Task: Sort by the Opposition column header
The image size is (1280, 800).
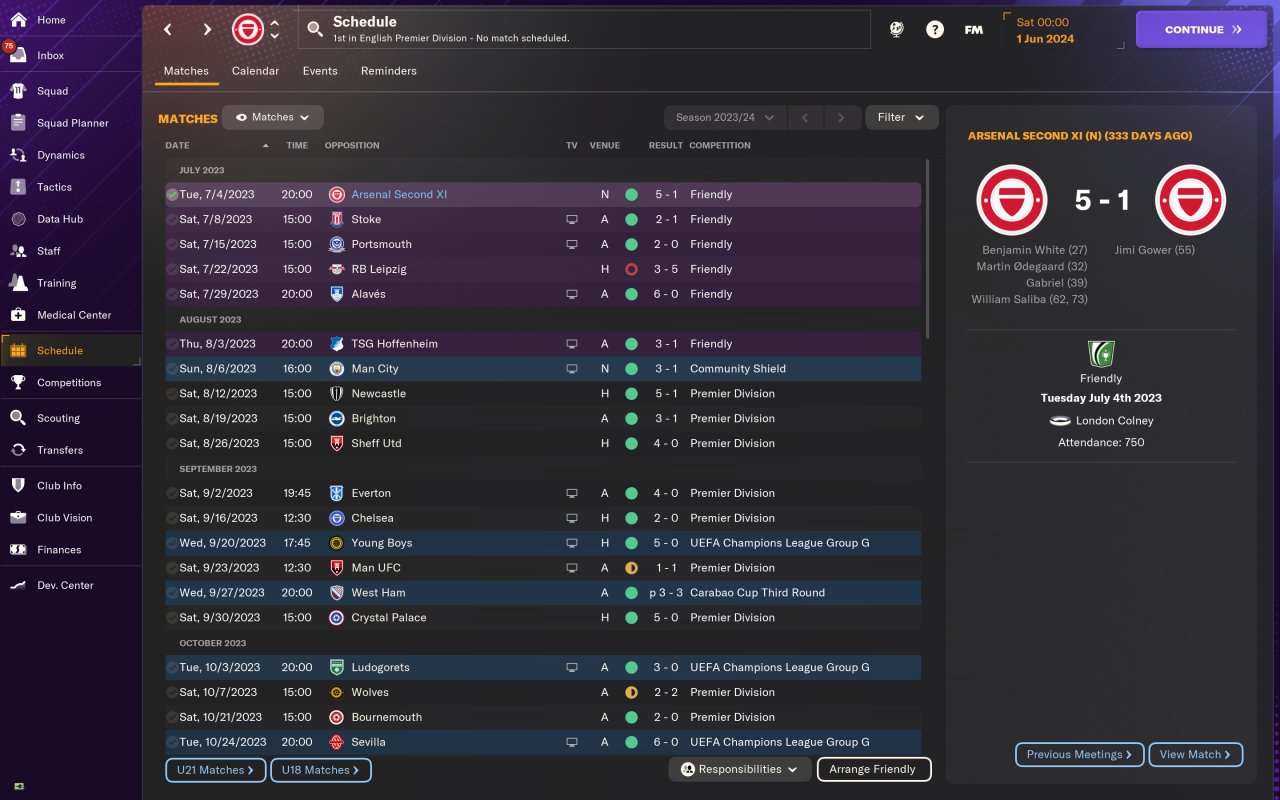Action: [352, 145]
